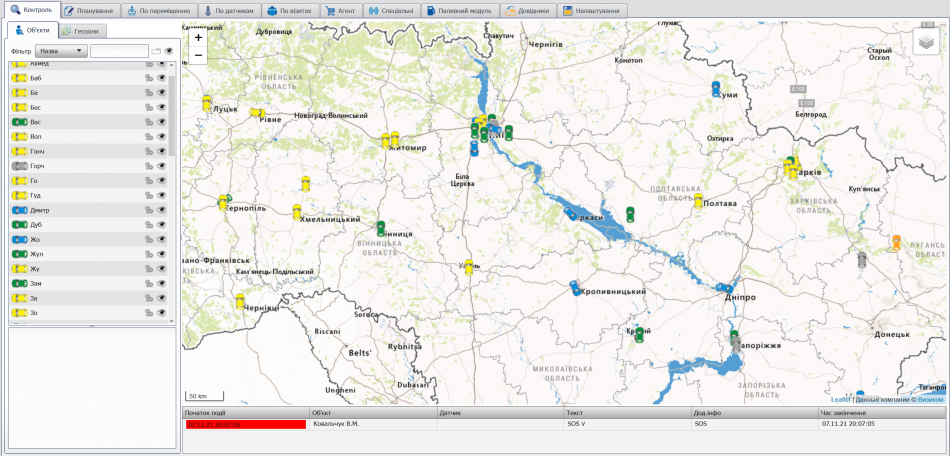Click the blue vehicle marker near Суми
This screenshot has height=456, width=950.
pos(716,88)
